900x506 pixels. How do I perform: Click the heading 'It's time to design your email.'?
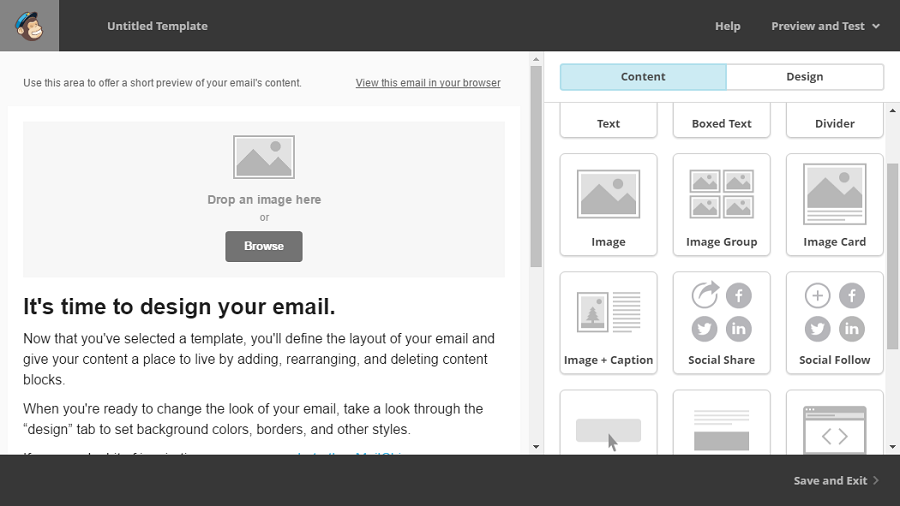coord(179,306)
